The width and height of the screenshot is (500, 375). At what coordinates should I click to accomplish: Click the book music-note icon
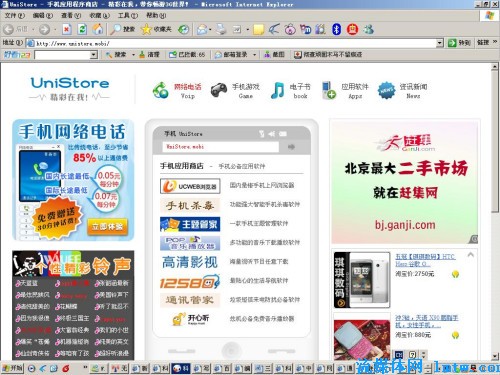click(x=277, y=90)
